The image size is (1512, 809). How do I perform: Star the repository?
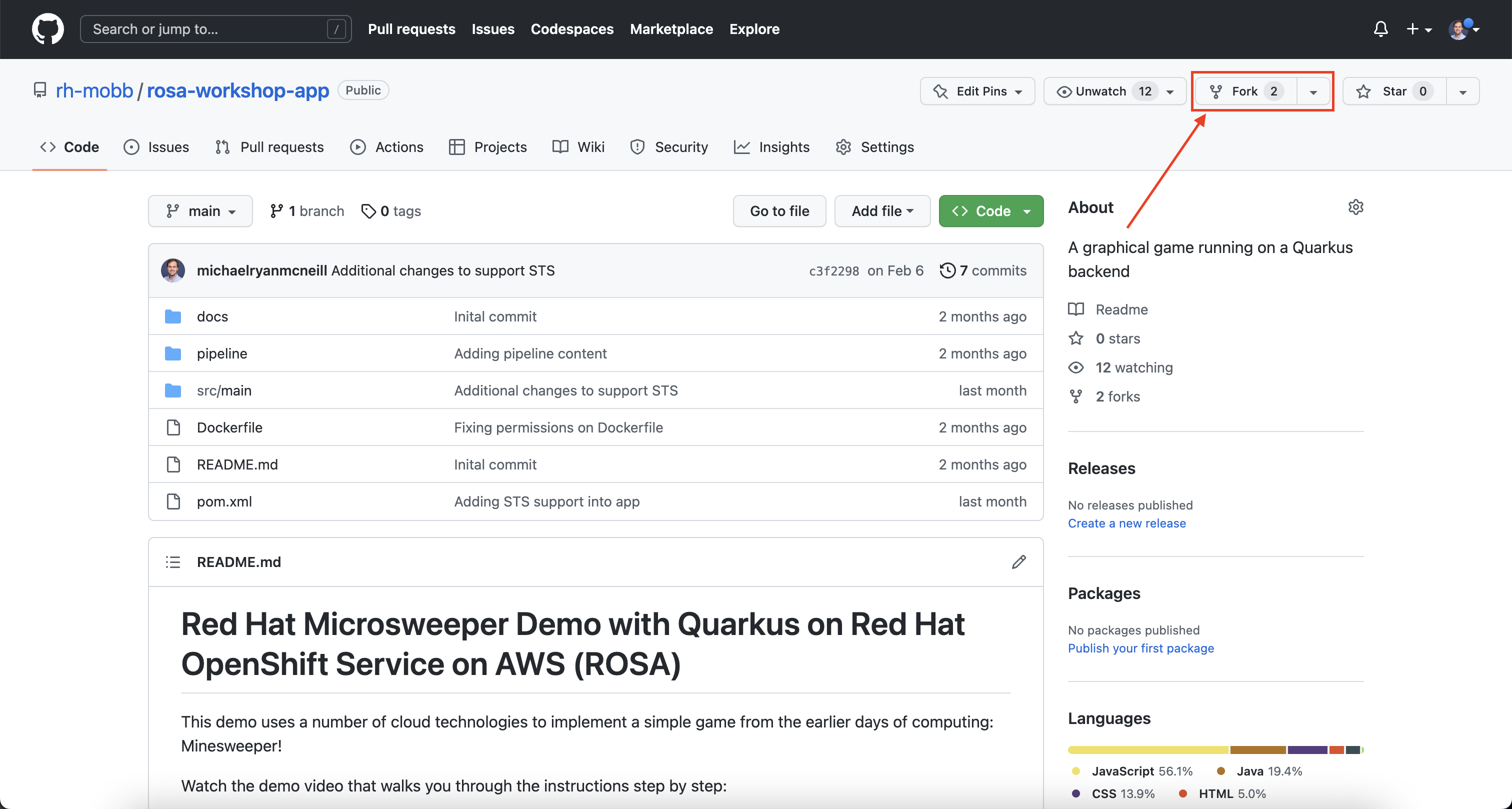pos(1394,91)
